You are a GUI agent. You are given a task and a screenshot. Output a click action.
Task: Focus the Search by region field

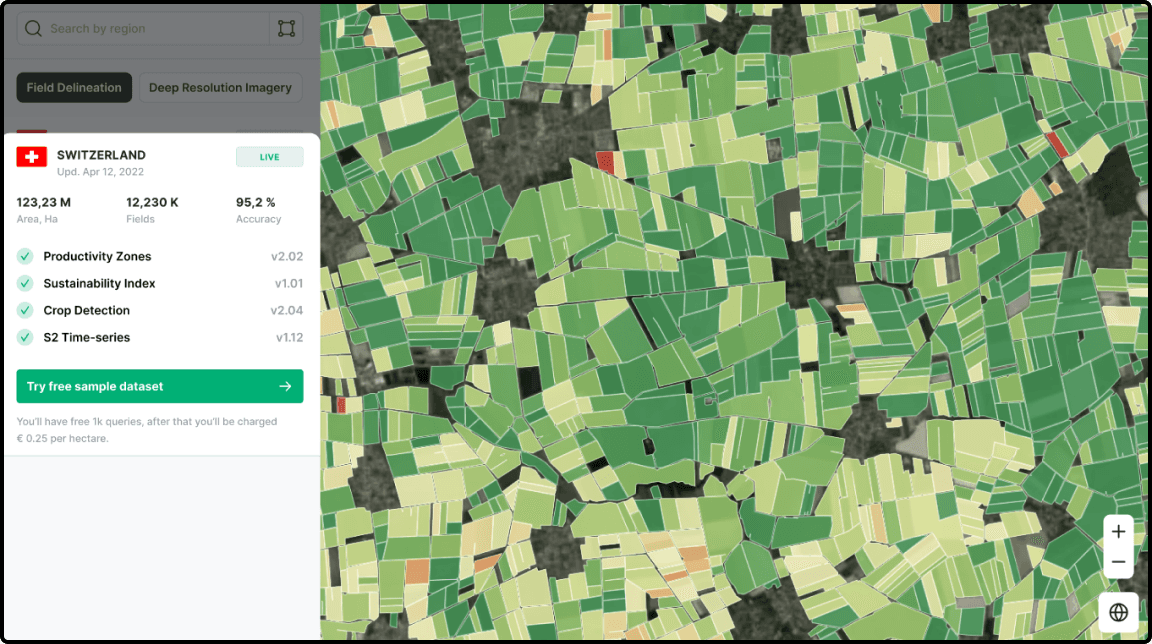coord(143,29)
